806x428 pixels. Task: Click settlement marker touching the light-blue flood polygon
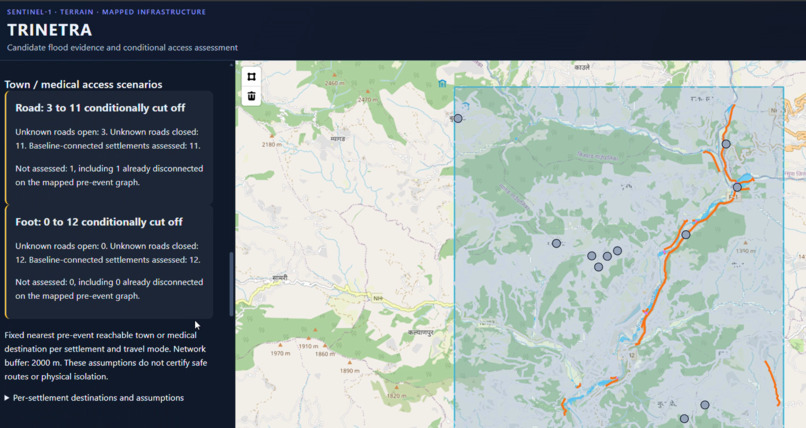coord(737,187)
